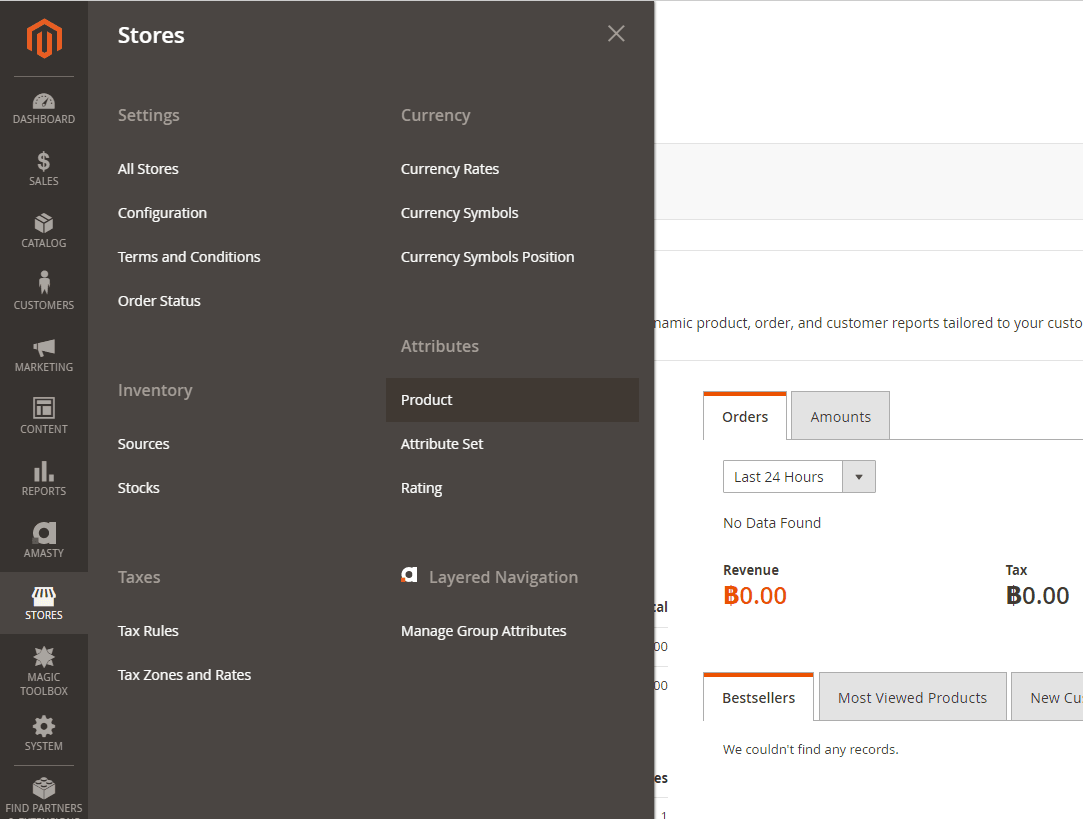1083x819 pixels.
Task: Click the 'No Data Found' text
Action: 771,523
